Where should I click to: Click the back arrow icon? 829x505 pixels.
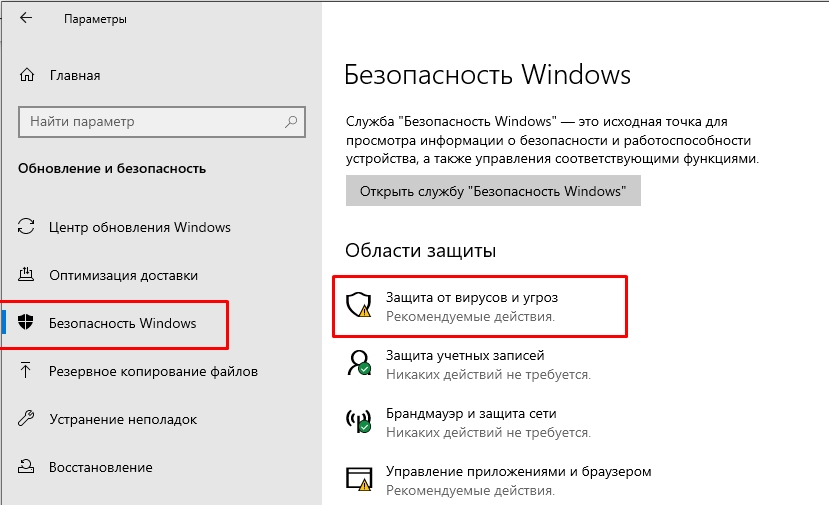[x=26, y=18]
